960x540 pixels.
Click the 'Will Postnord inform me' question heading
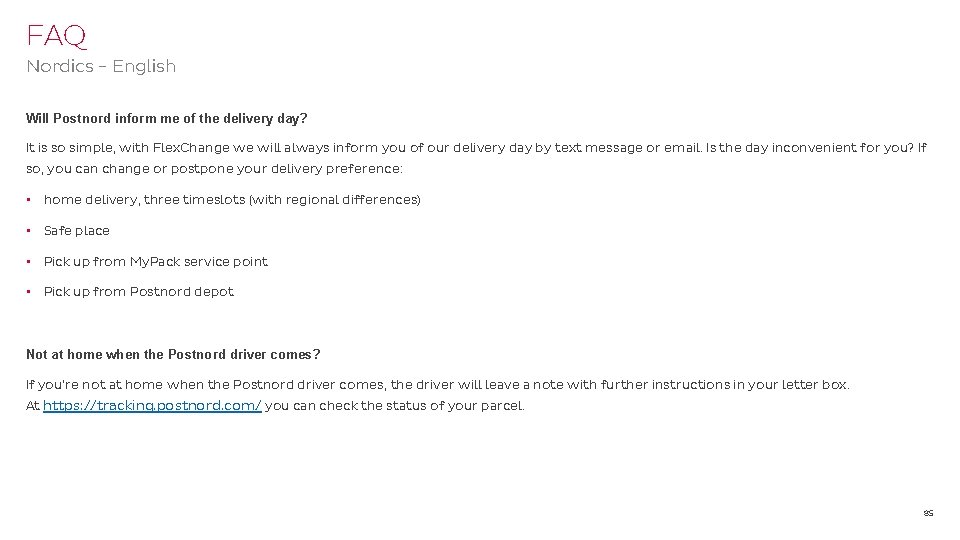pos(166,119)
